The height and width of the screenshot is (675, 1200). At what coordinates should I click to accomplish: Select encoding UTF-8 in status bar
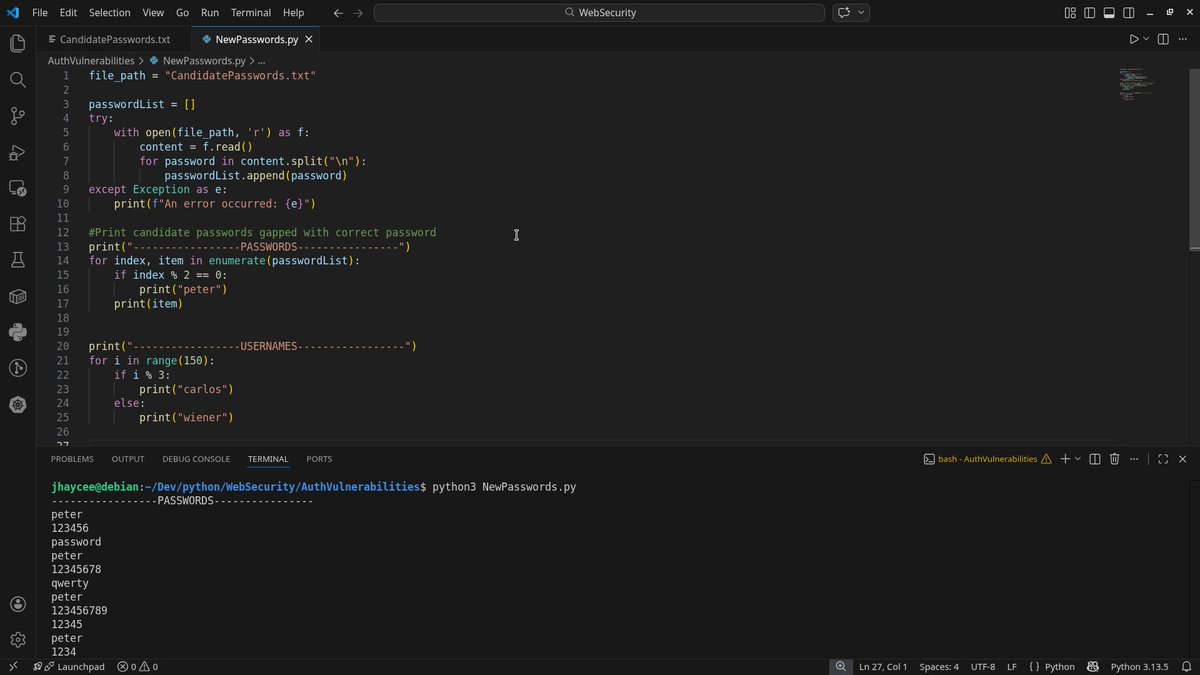pos(982,666)
